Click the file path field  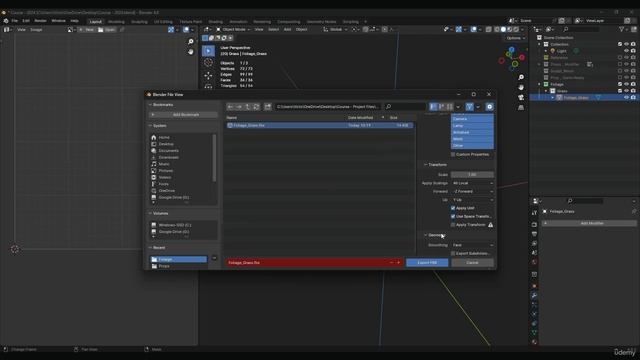point(328,107)
